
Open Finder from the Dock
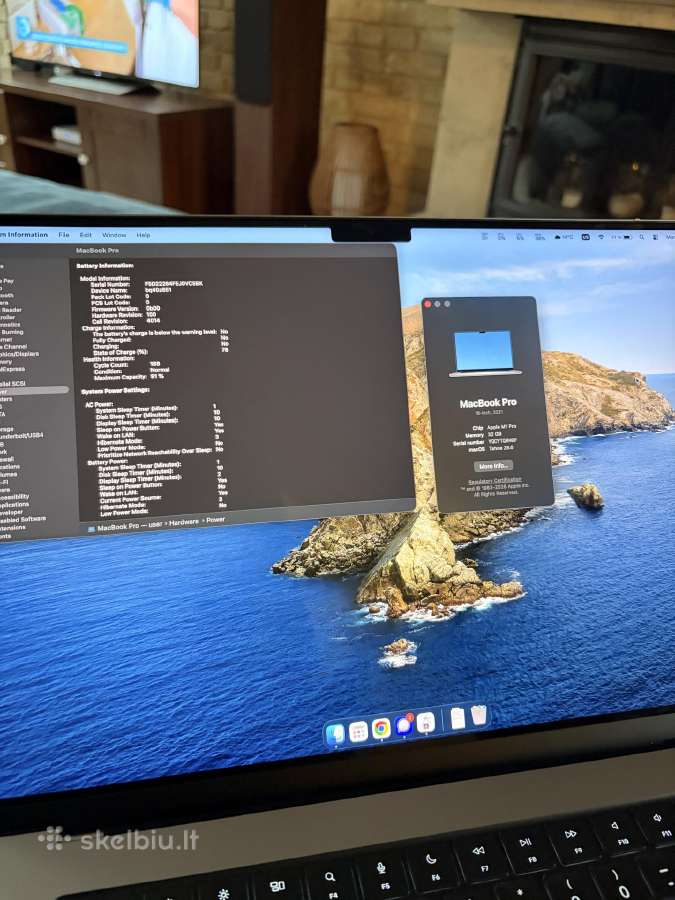pyautogui.click(x=335, y=734)
